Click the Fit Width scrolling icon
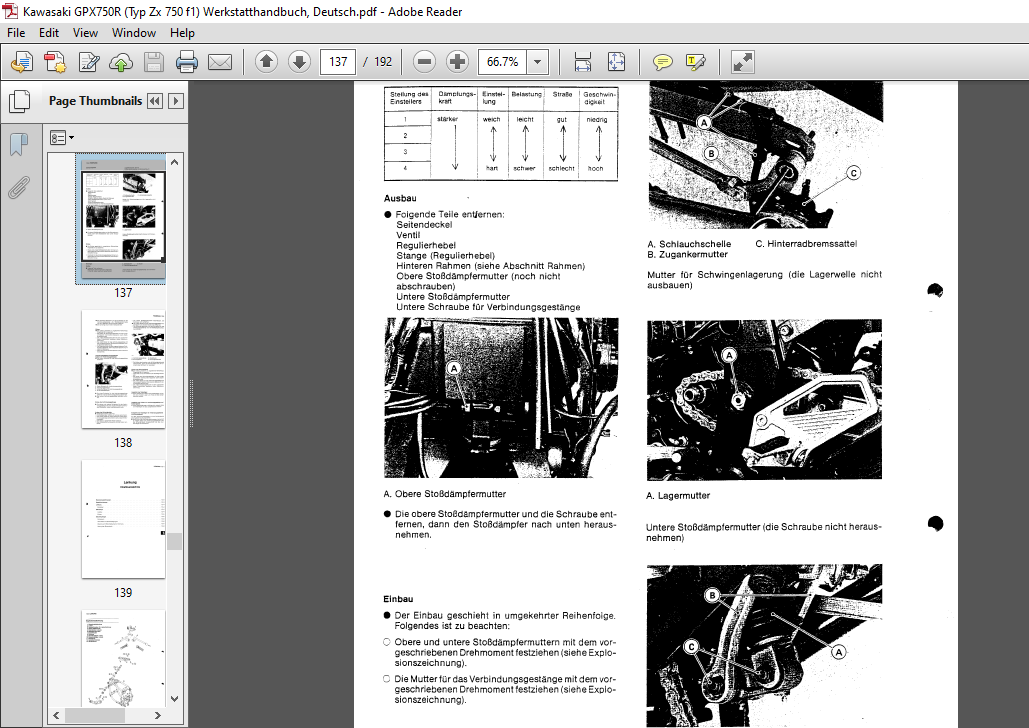 [583, 62]
